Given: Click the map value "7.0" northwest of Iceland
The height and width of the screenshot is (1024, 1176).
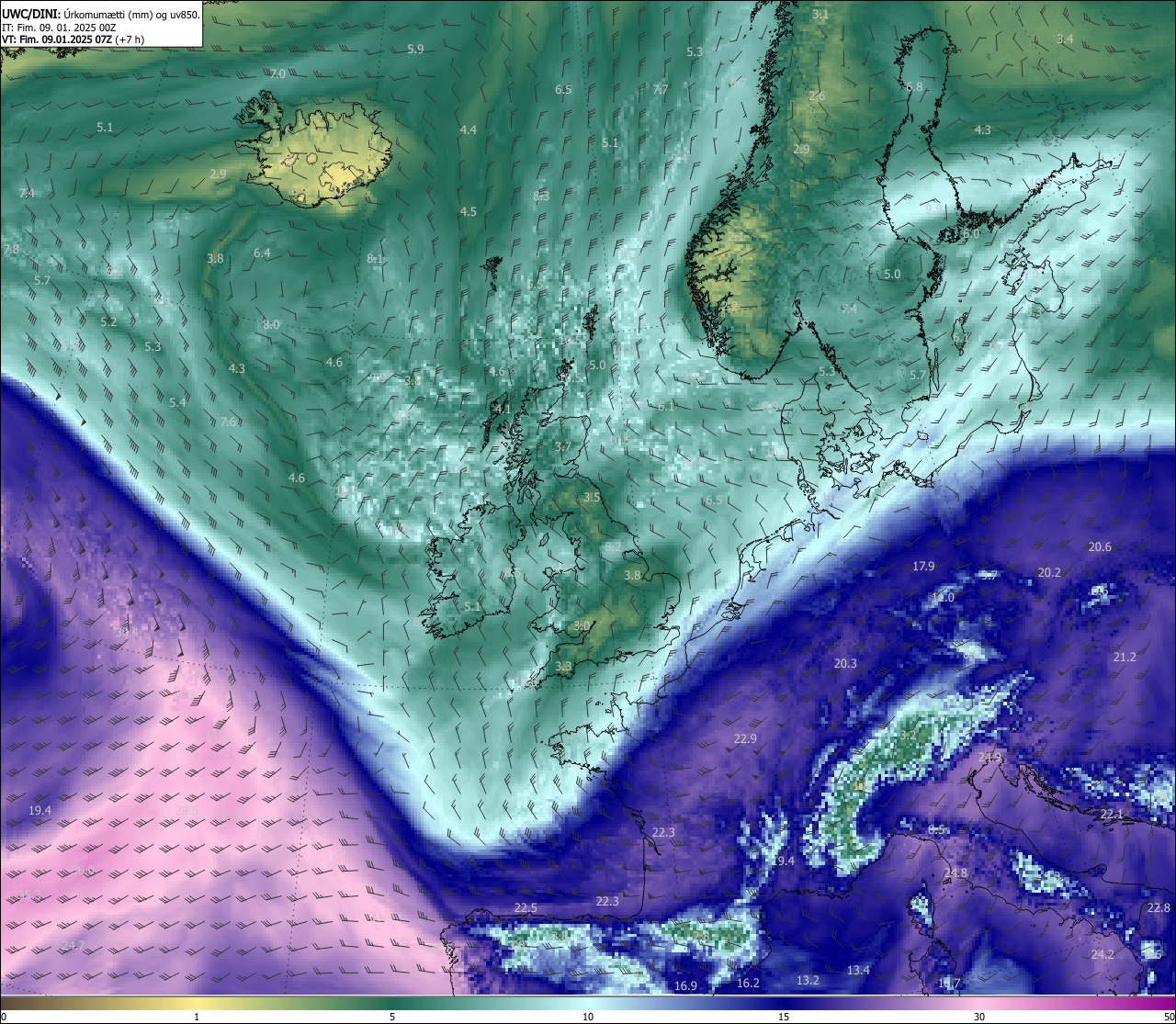Looking at the screenshot, I should point(277,73).
